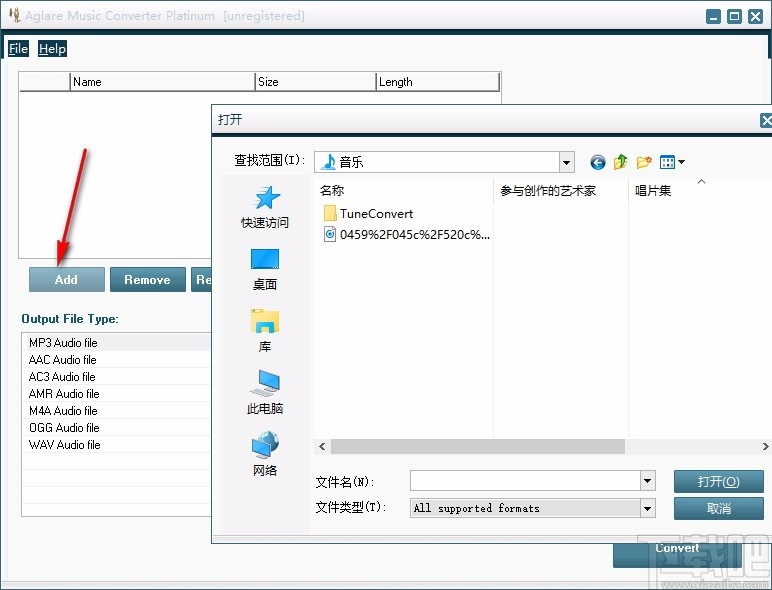
Task: Click the Name column header
Action: point(162,82)
